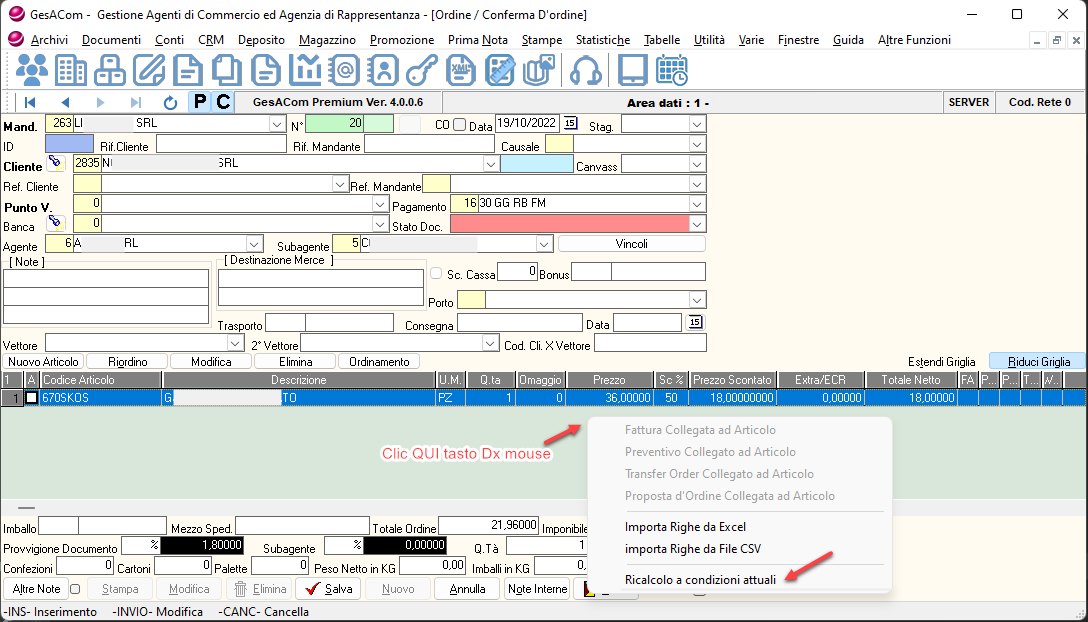Open the Statistiche menu

click(x=603, y=40)
